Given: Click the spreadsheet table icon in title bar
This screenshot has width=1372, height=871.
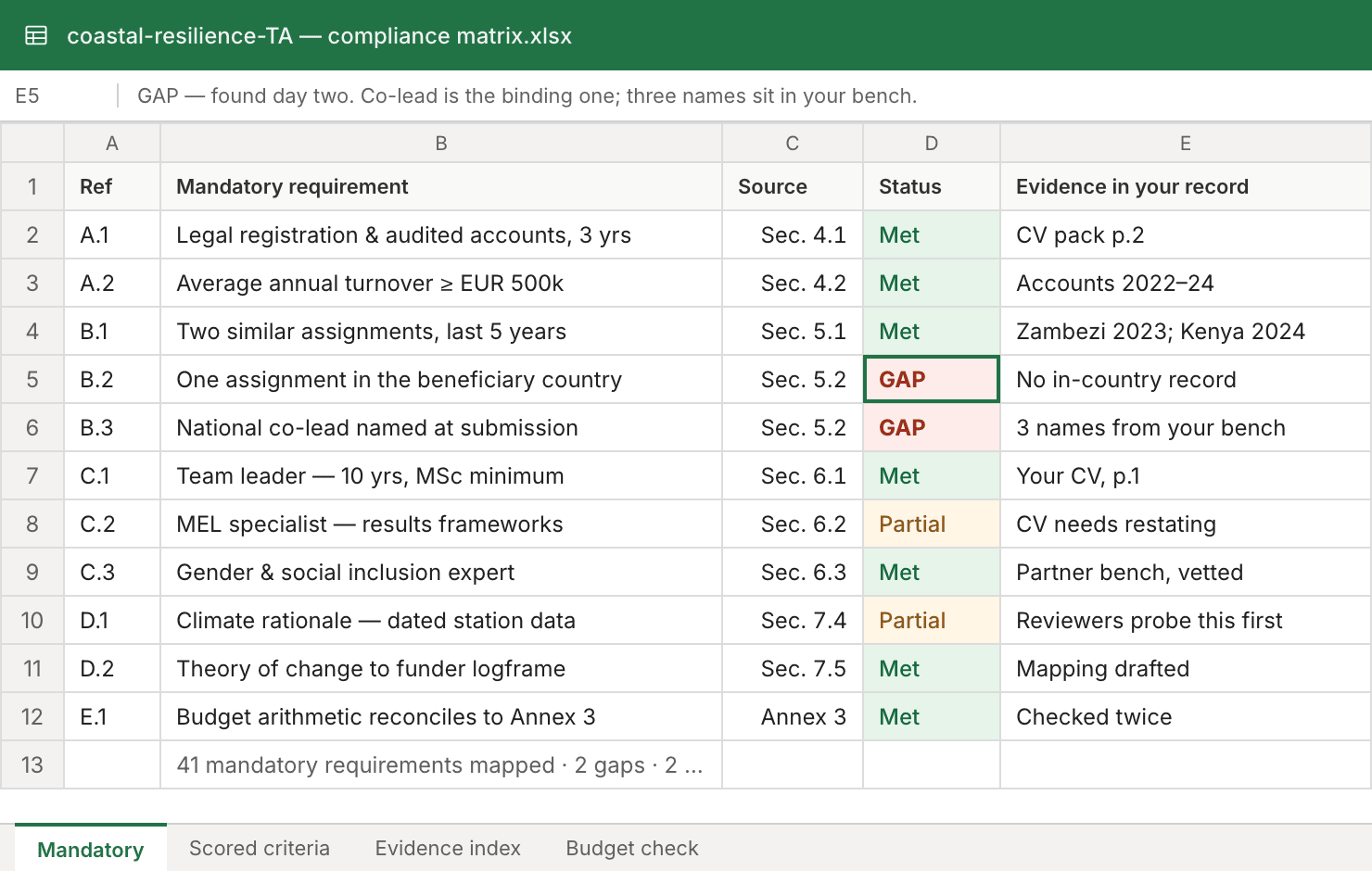Looking at the screenshot, I should 36,36.
